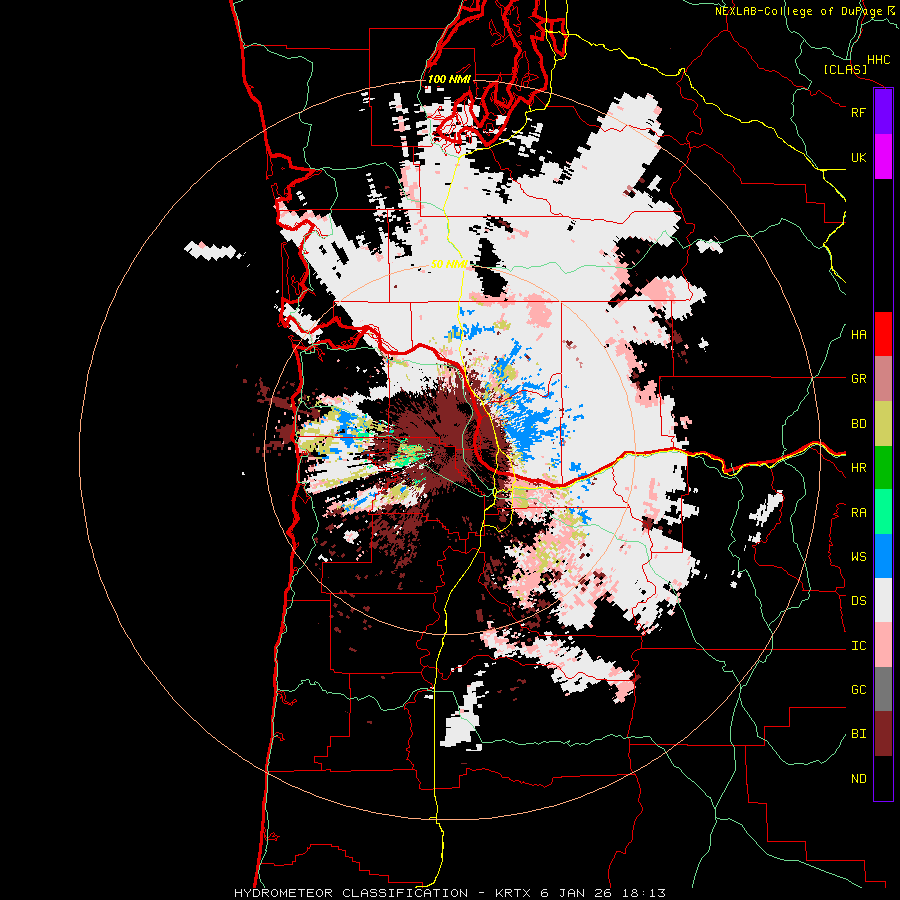The image size is (900, 900).
Task: Choose the white DS legend swatch
Action: [x=883, y=600]
